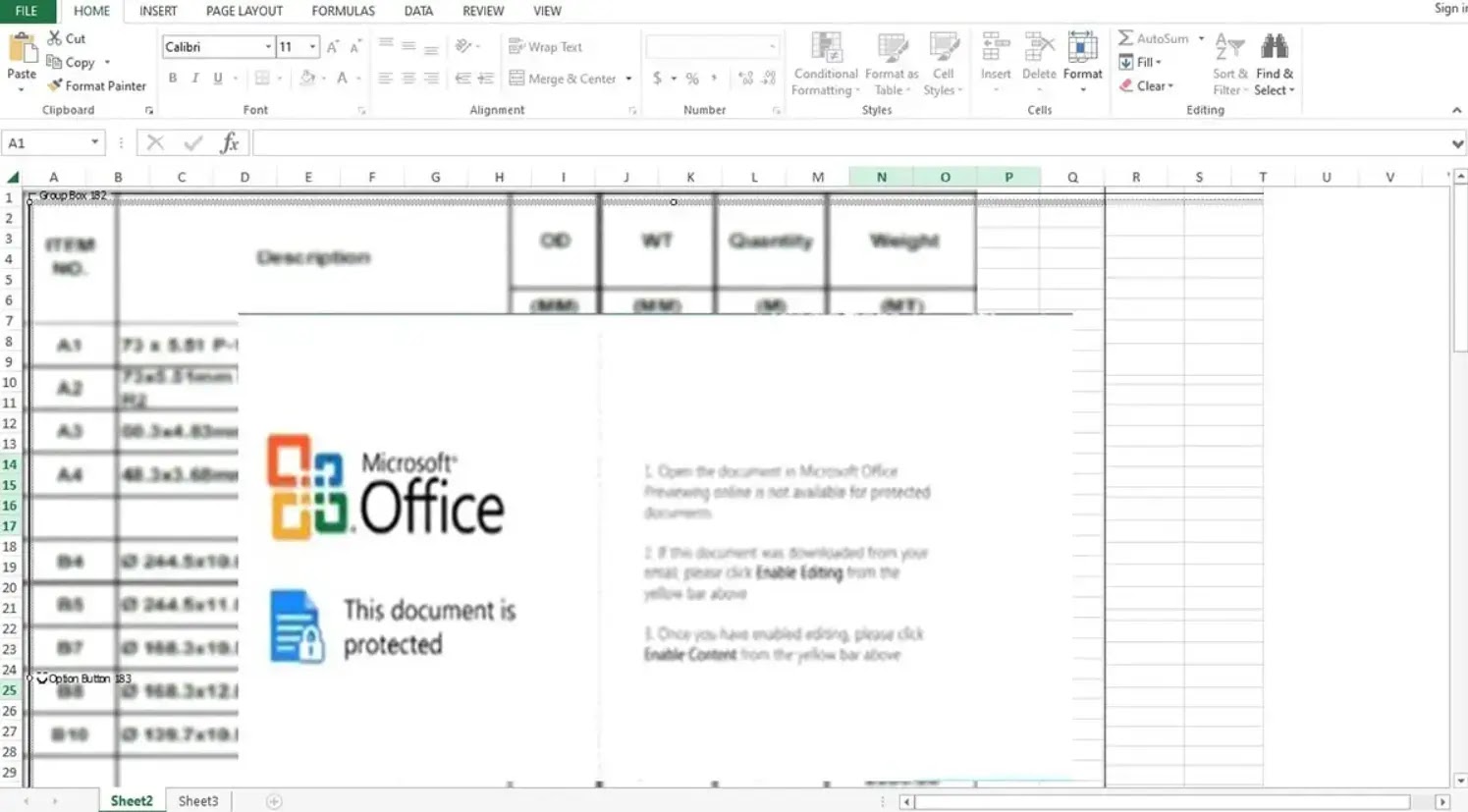Open Cell Styles gallery
Viewport: 1468px width, 812px height.
944,64
